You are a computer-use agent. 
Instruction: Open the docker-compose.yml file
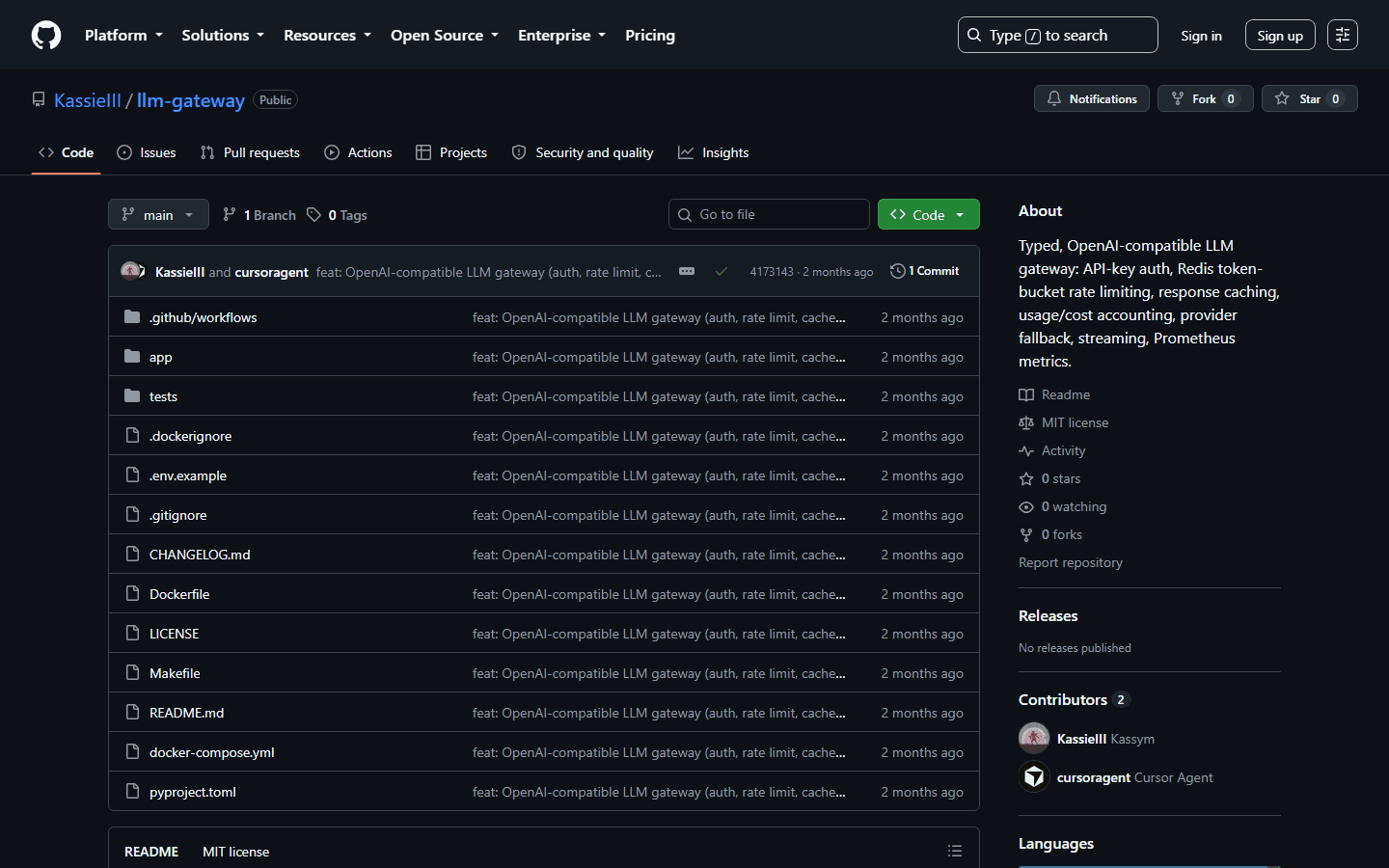tap(212, 752)
